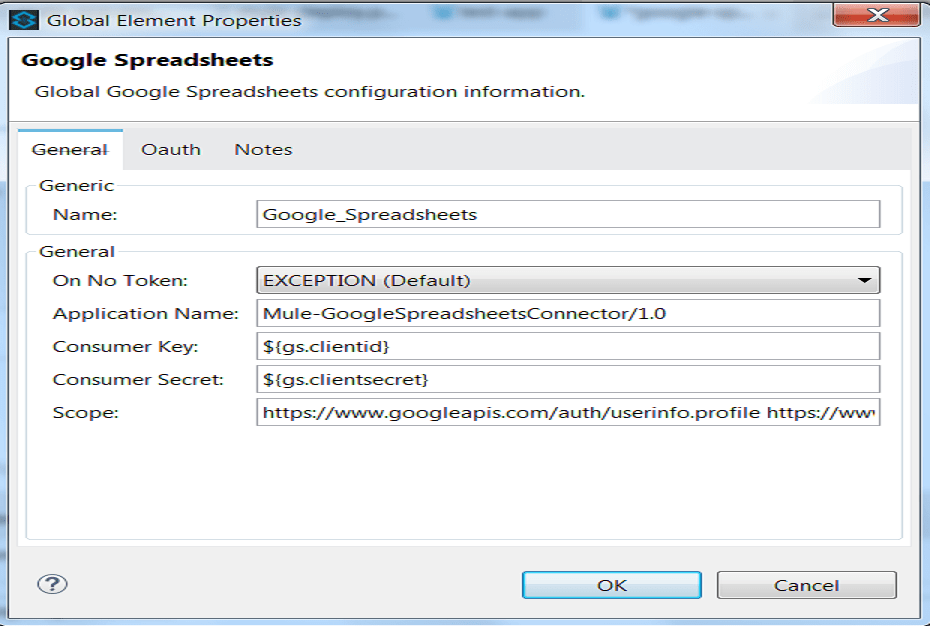Image resolution: width=930 pixels, height=626 pixels.
Task: Dismiss the dialog with Cancel
Action: tap(806, 583)
